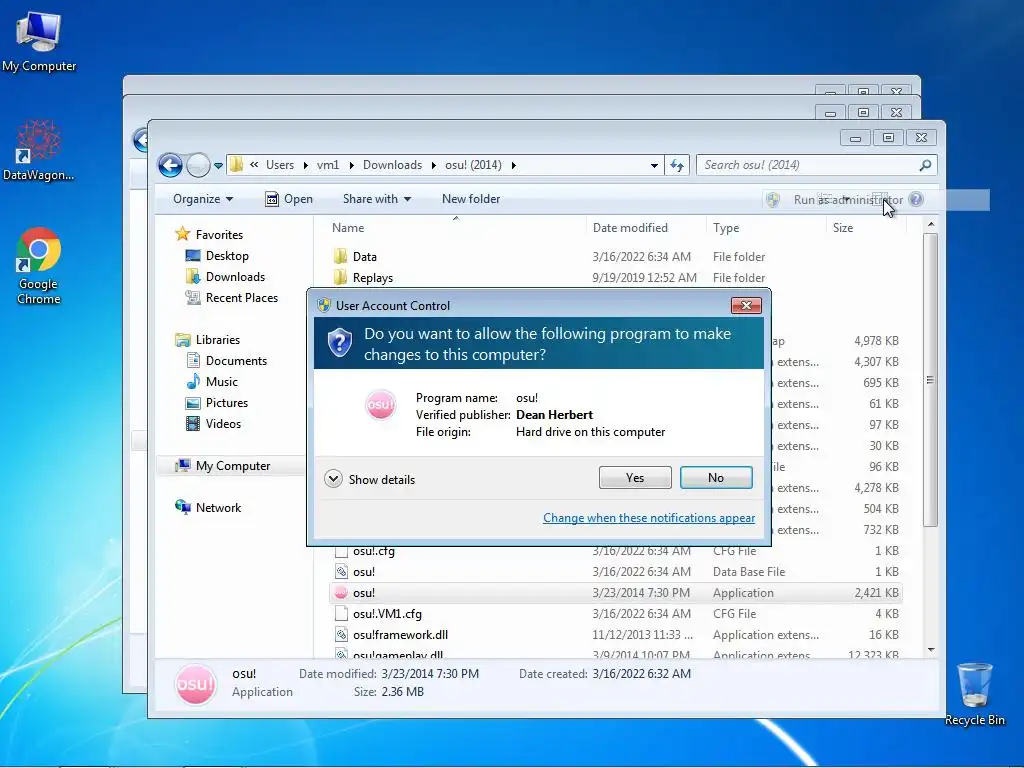Click scroll up arrow of file list
The image size is (1024, 768).
931,225
